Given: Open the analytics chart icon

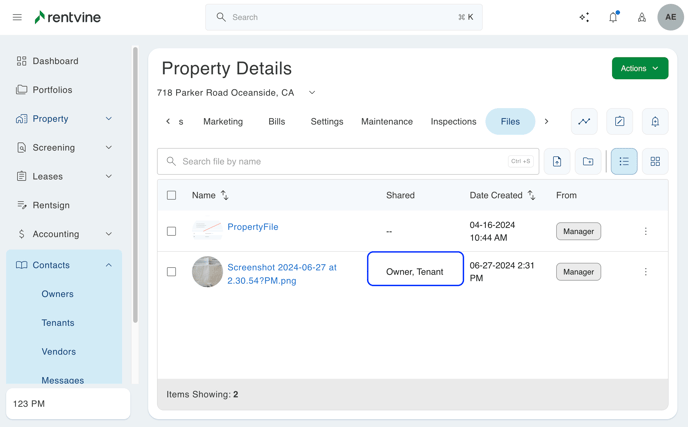Looking at the screenshot, I should 584,121.
